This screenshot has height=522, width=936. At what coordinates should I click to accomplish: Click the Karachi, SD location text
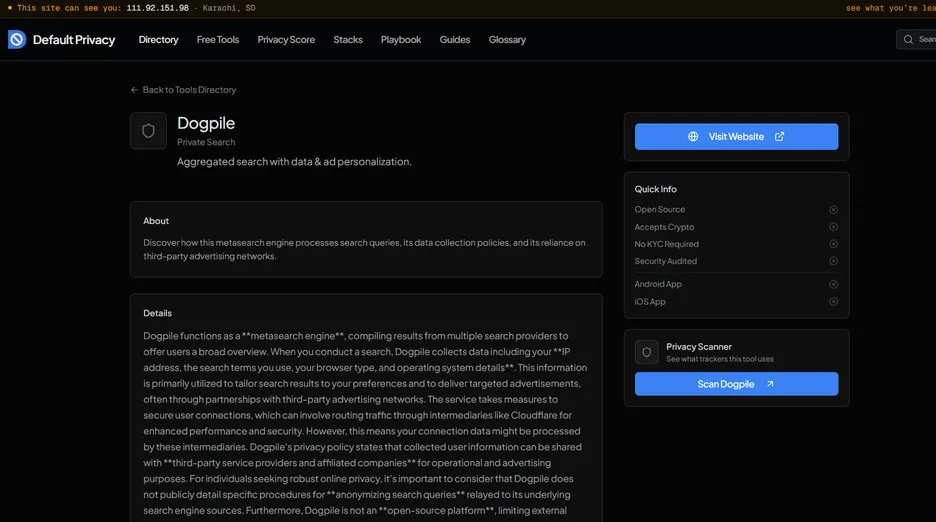point(229,8)
